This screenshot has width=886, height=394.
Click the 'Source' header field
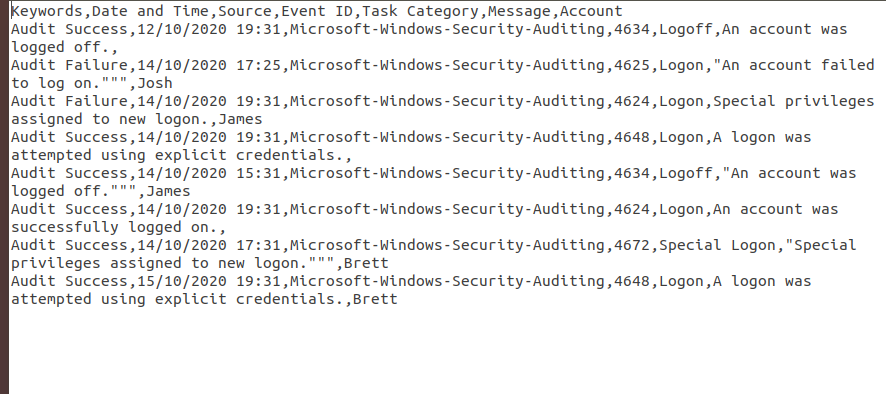pos(245,11)
